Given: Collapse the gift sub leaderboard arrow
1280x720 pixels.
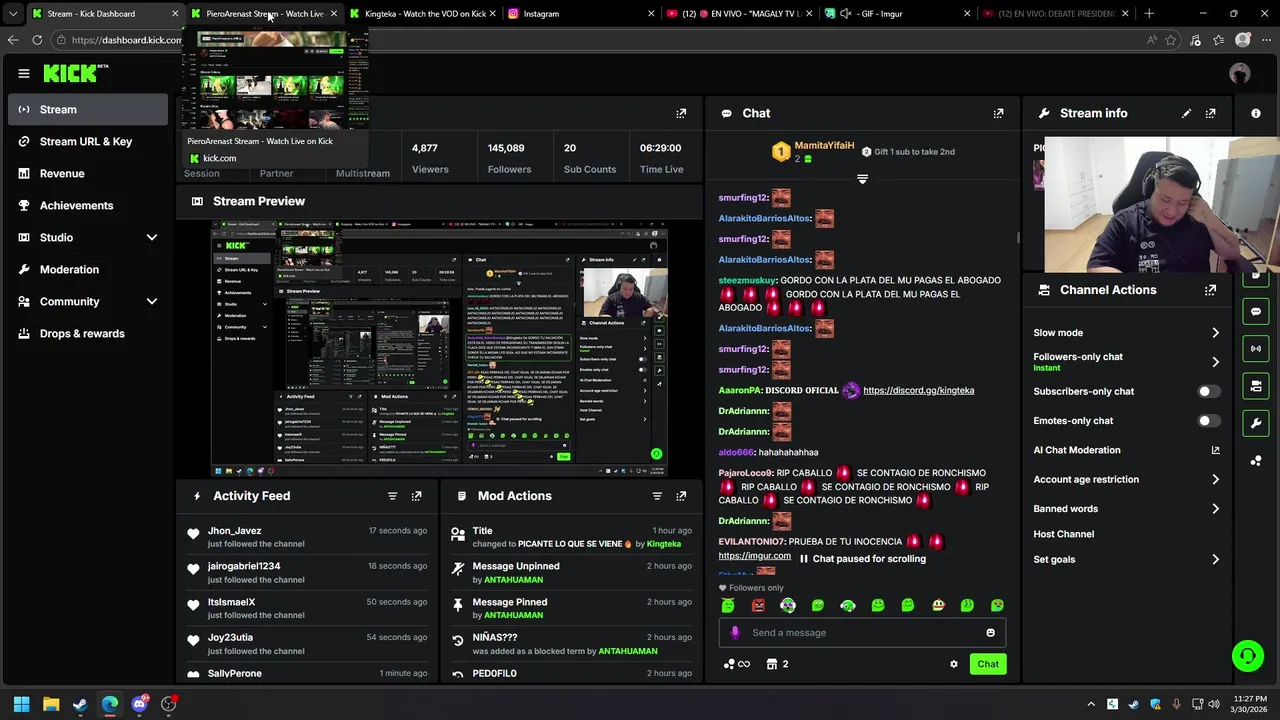Looking at the screenshot, I should coord(862,179).
